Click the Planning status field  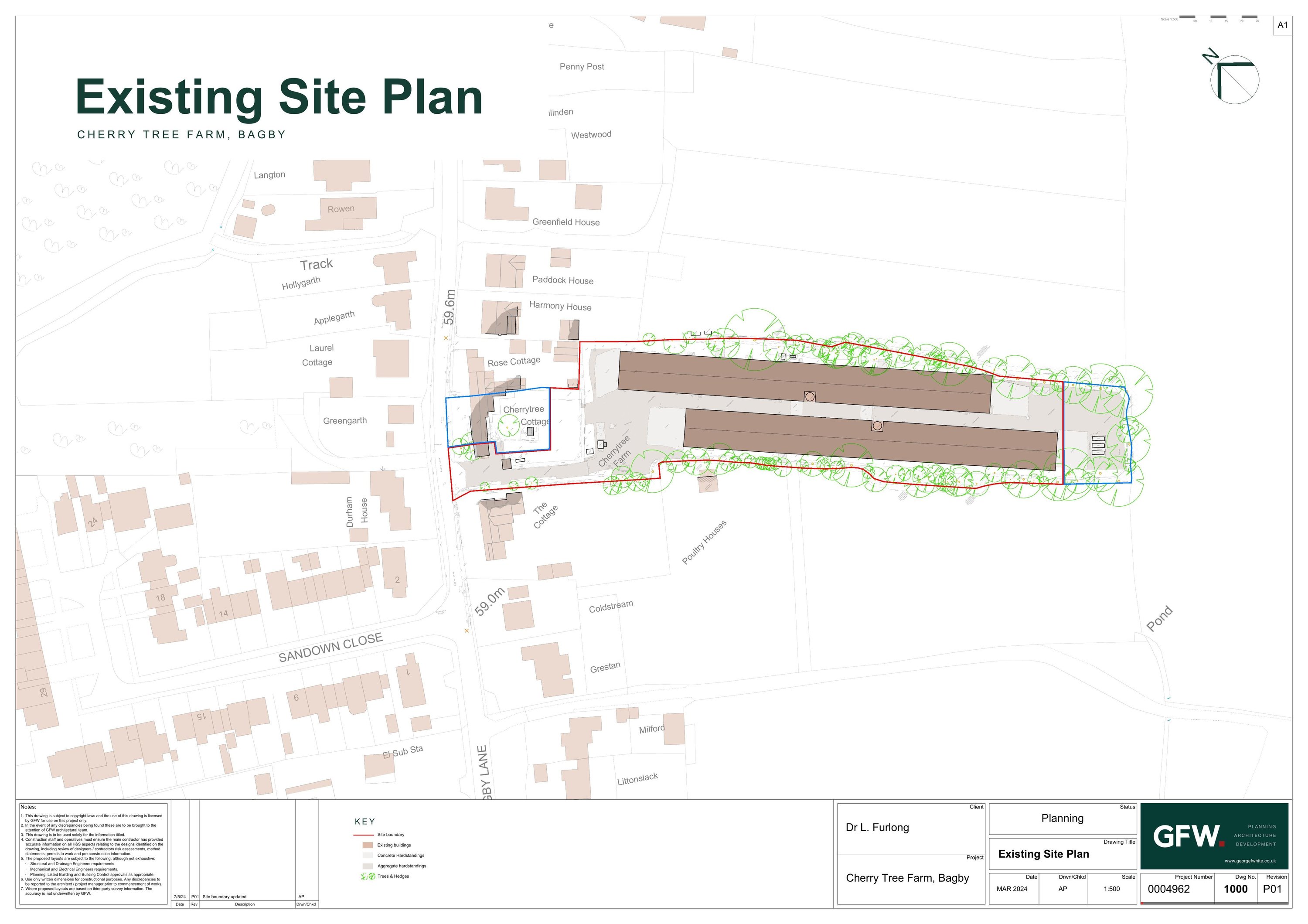[1062, 818]
